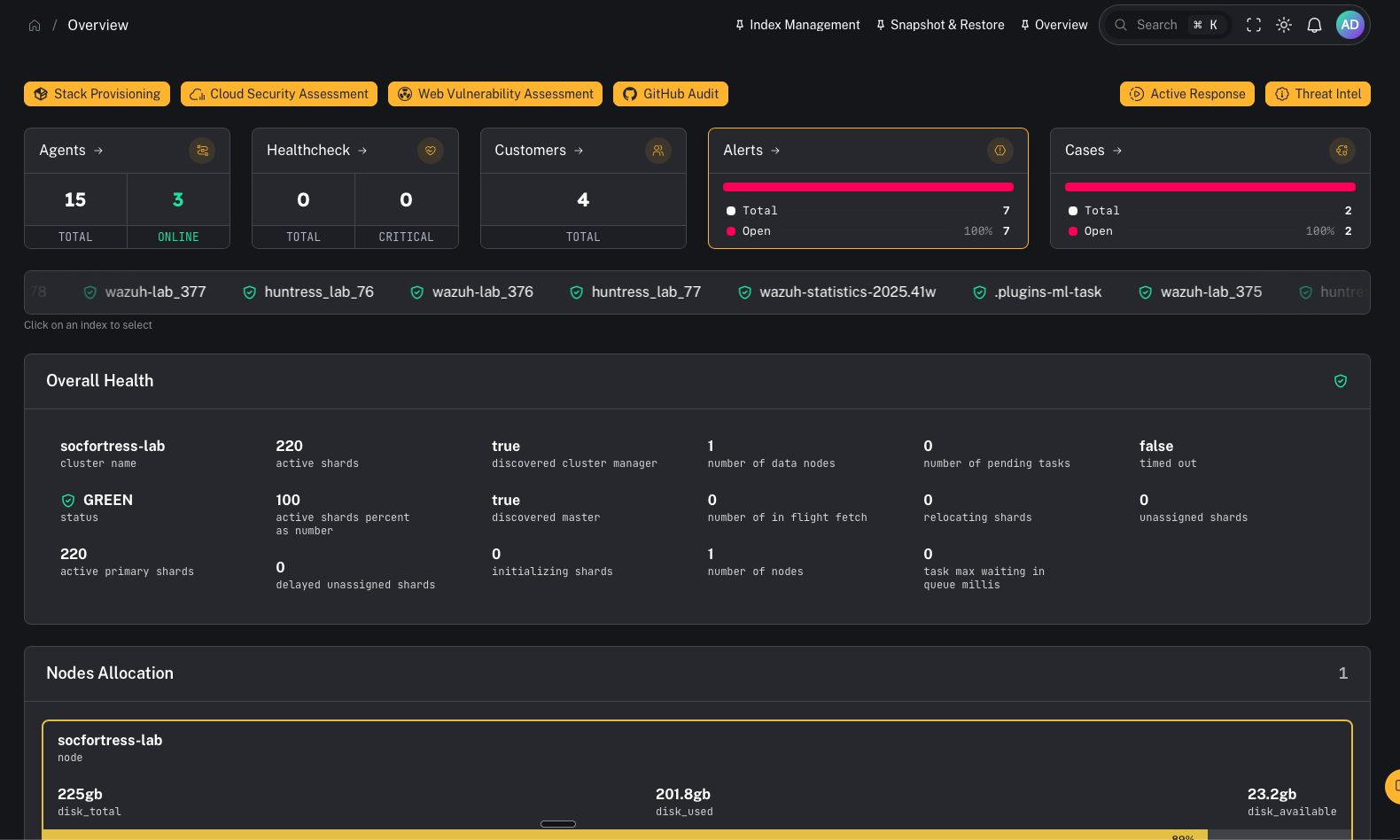Click the 3 online agents count
Image resolution: width=1400 pixels, height=840 pixels.
tap(178, 200)
